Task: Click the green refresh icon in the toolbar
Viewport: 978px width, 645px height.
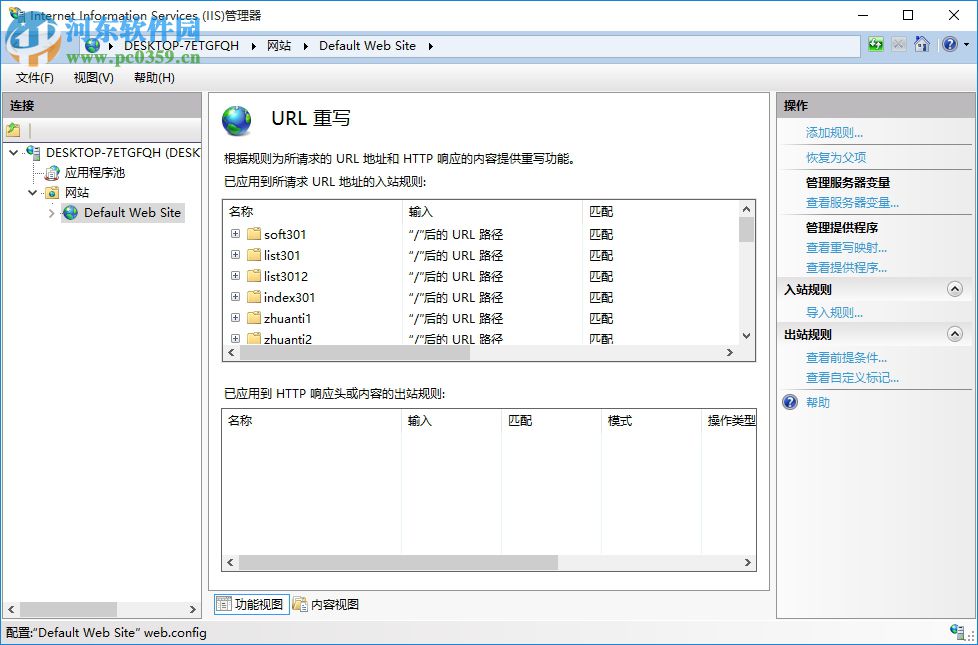Action: tap(875, 44)
